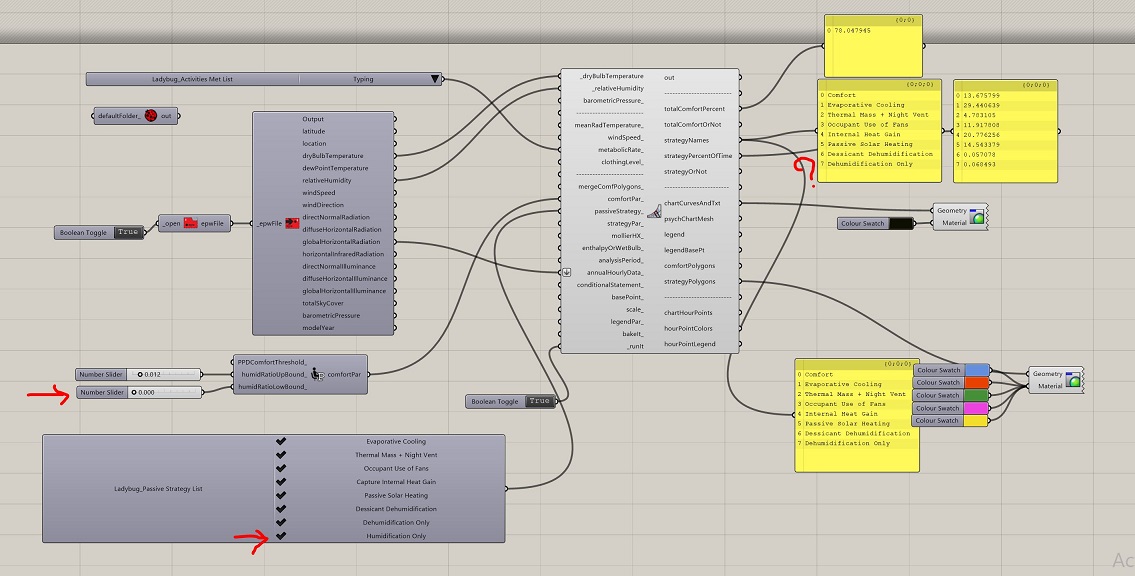This screenshot has height=576, width=1135.
Task: Click the metabolicRate_ input label
Action: 620,150
